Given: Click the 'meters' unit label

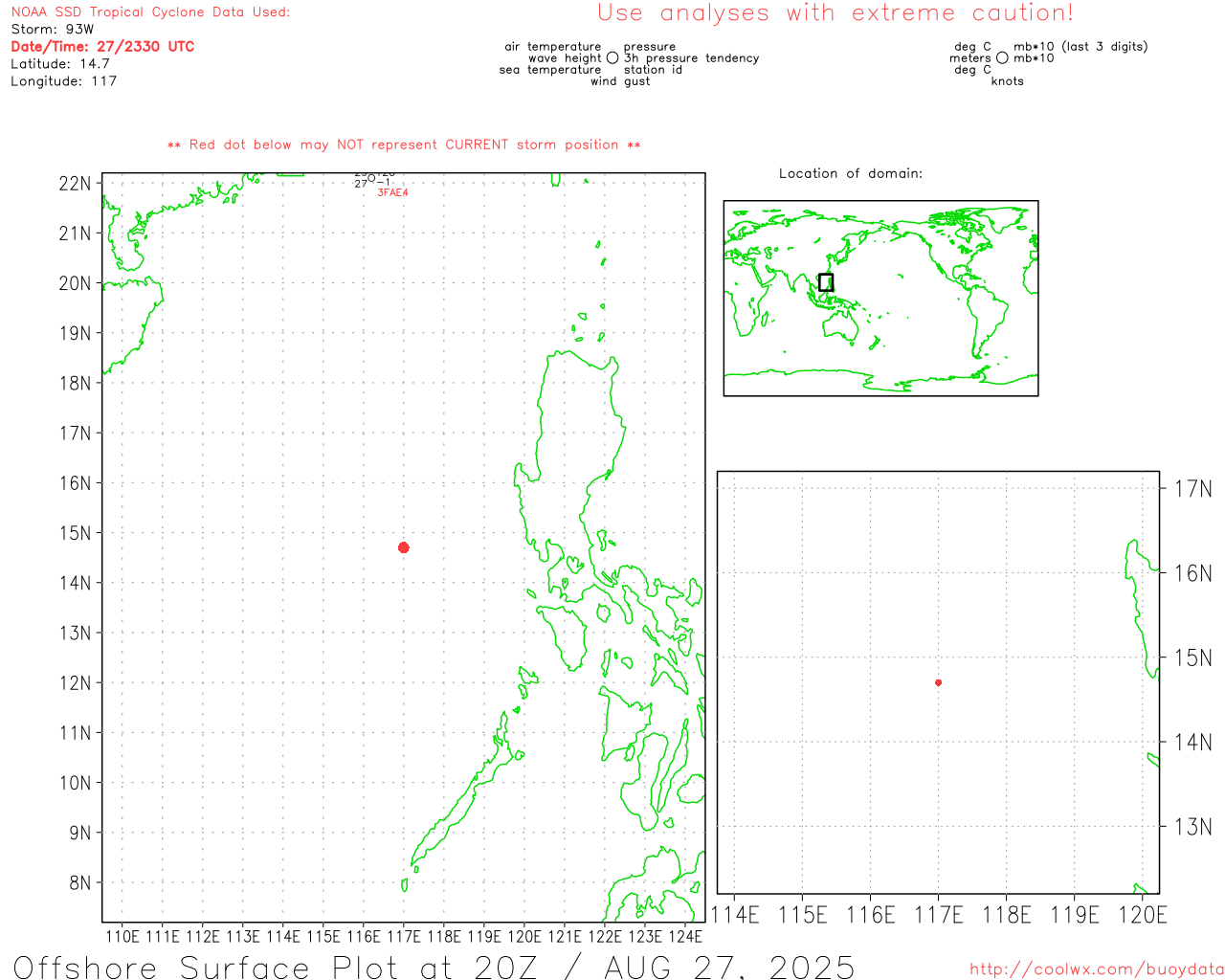Looking at the screenshot, I should tap(970, 58).
